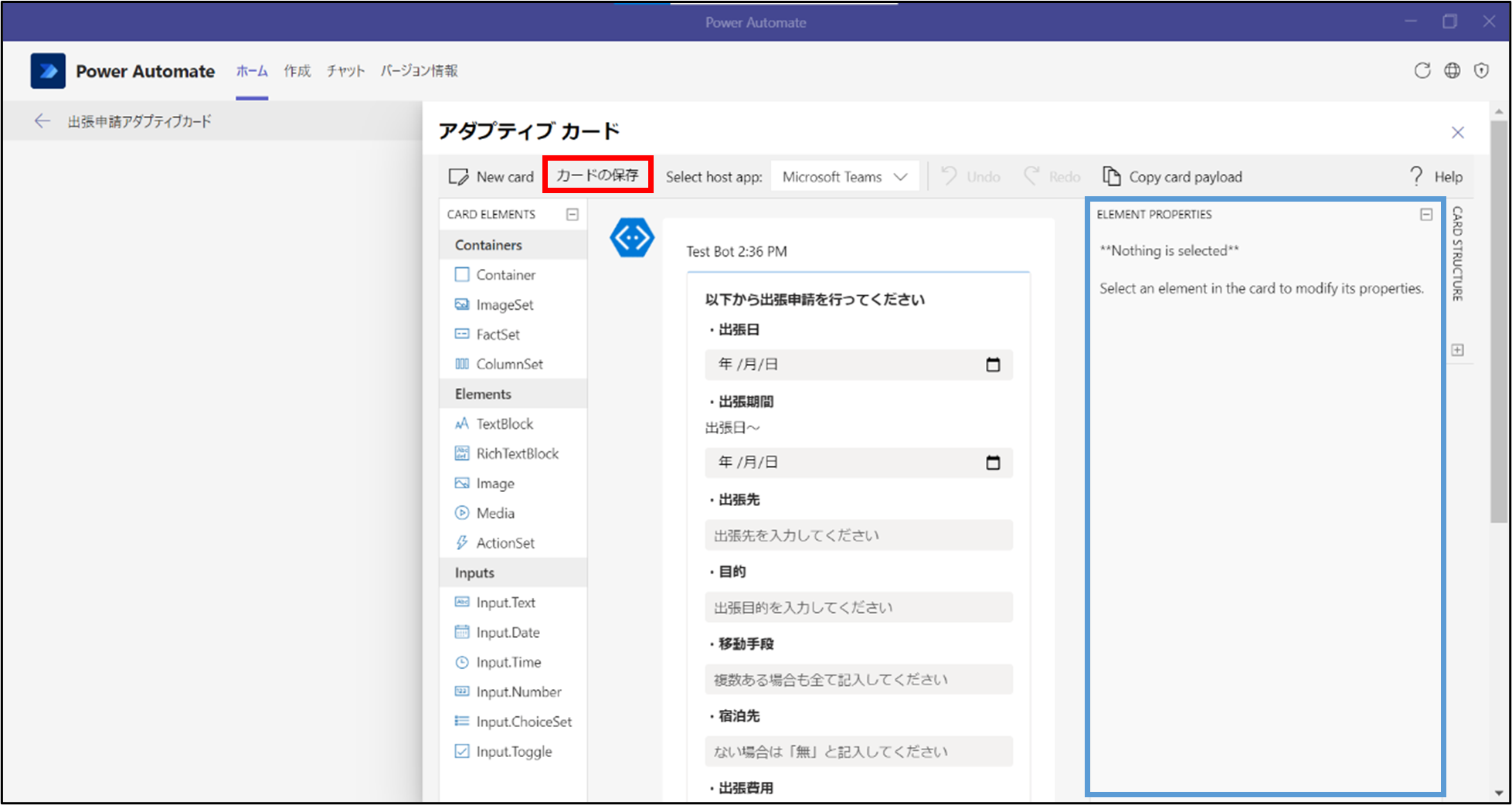
Task: Open the globe language icon
Action: (1453, 70)
